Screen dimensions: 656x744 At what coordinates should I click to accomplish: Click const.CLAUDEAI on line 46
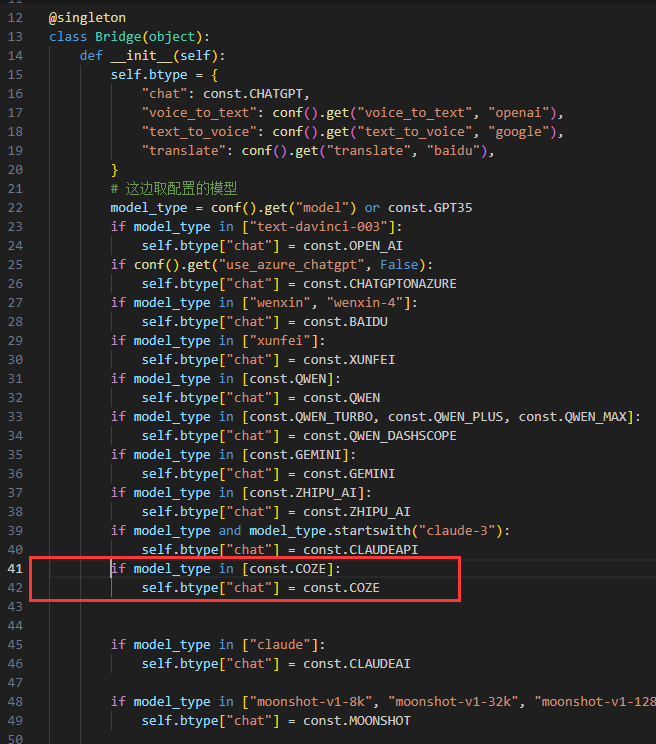(357, 663)
